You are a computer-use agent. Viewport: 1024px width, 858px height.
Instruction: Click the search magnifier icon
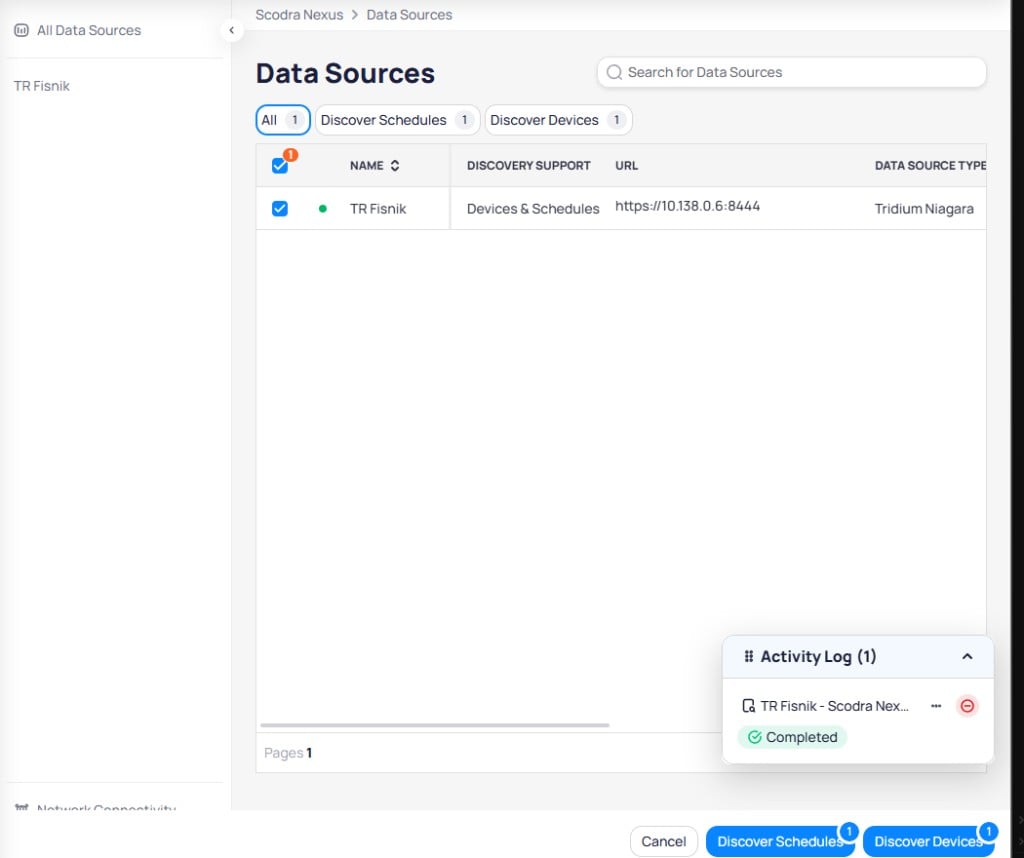click(x=614, y=72)
